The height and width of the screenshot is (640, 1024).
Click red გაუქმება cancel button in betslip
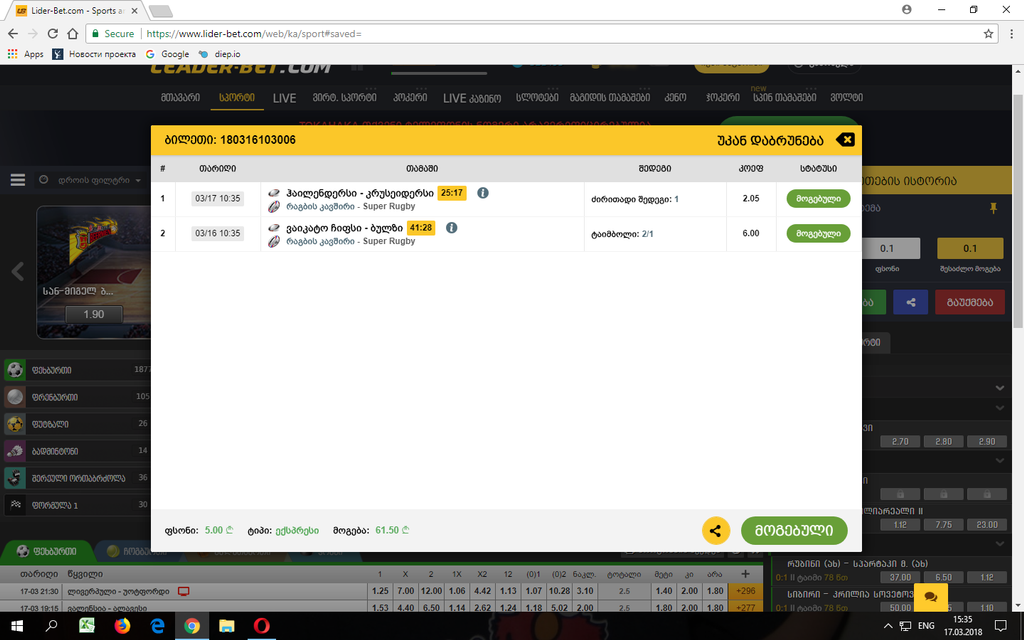point(970,302)
